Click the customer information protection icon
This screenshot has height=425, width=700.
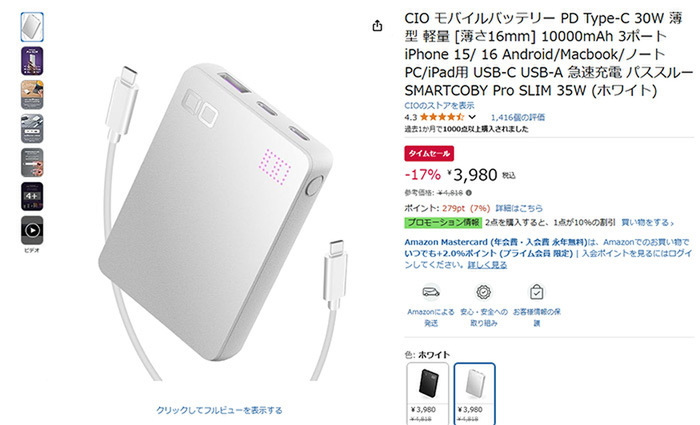tap(536, 292)
